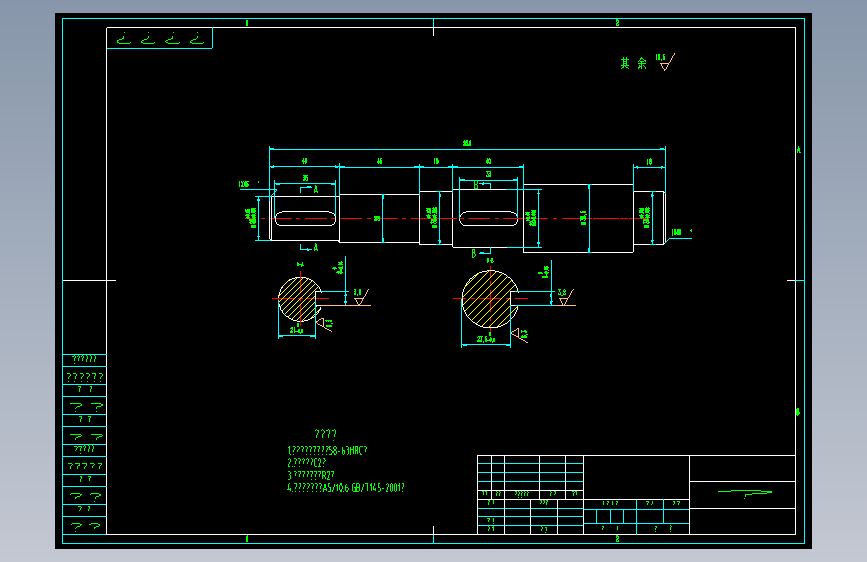Select the right keyway slot outline
867x562 pixels.
coord(488,218)
